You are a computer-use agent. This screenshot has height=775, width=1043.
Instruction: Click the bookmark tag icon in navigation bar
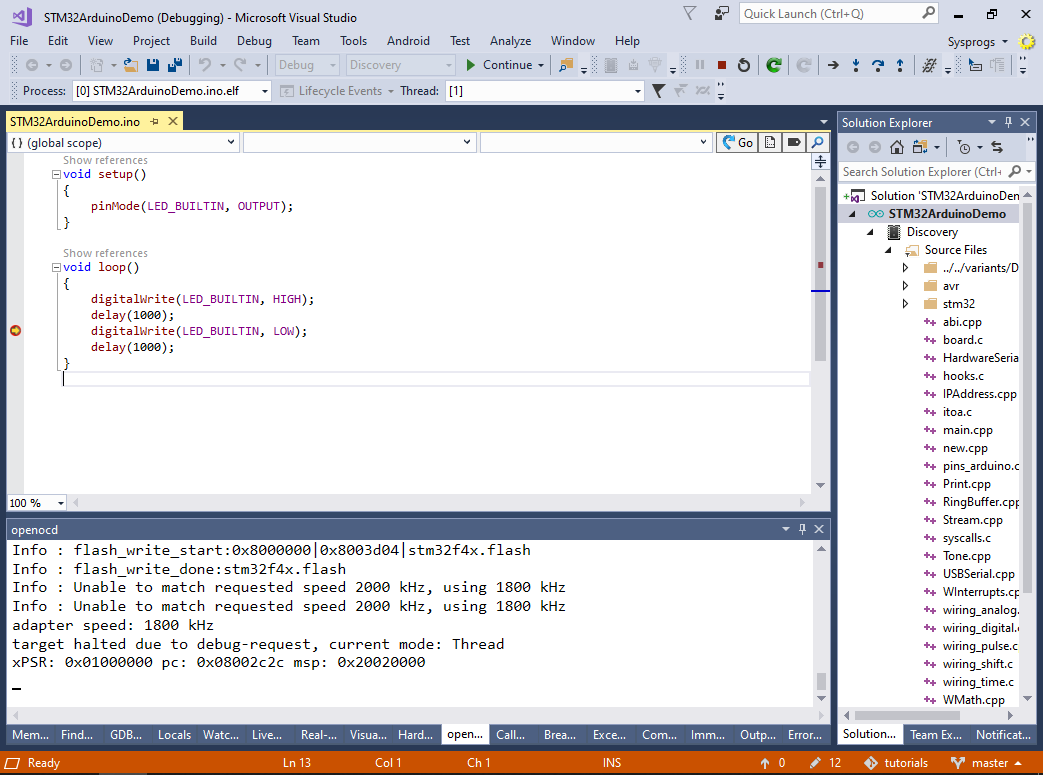tap(794, 142)
